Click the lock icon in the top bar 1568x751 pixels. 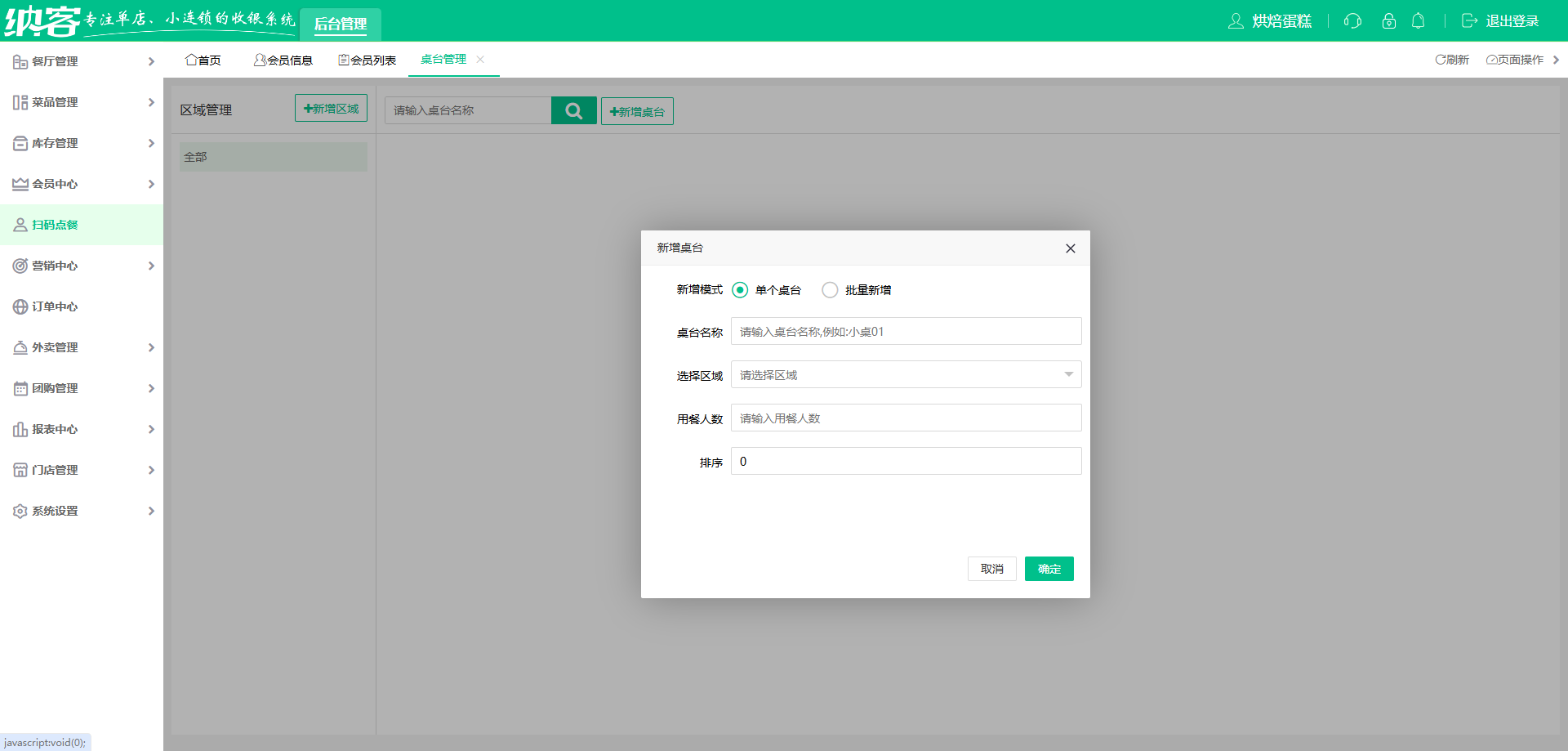(x=1388, y=20)
